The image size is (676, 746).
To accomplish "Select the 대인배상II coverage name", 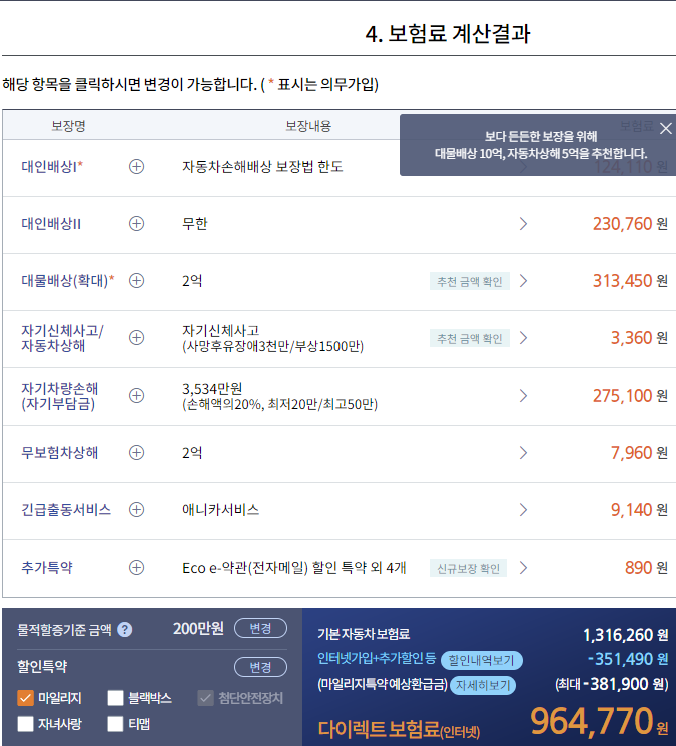I will tap(51, 224).
